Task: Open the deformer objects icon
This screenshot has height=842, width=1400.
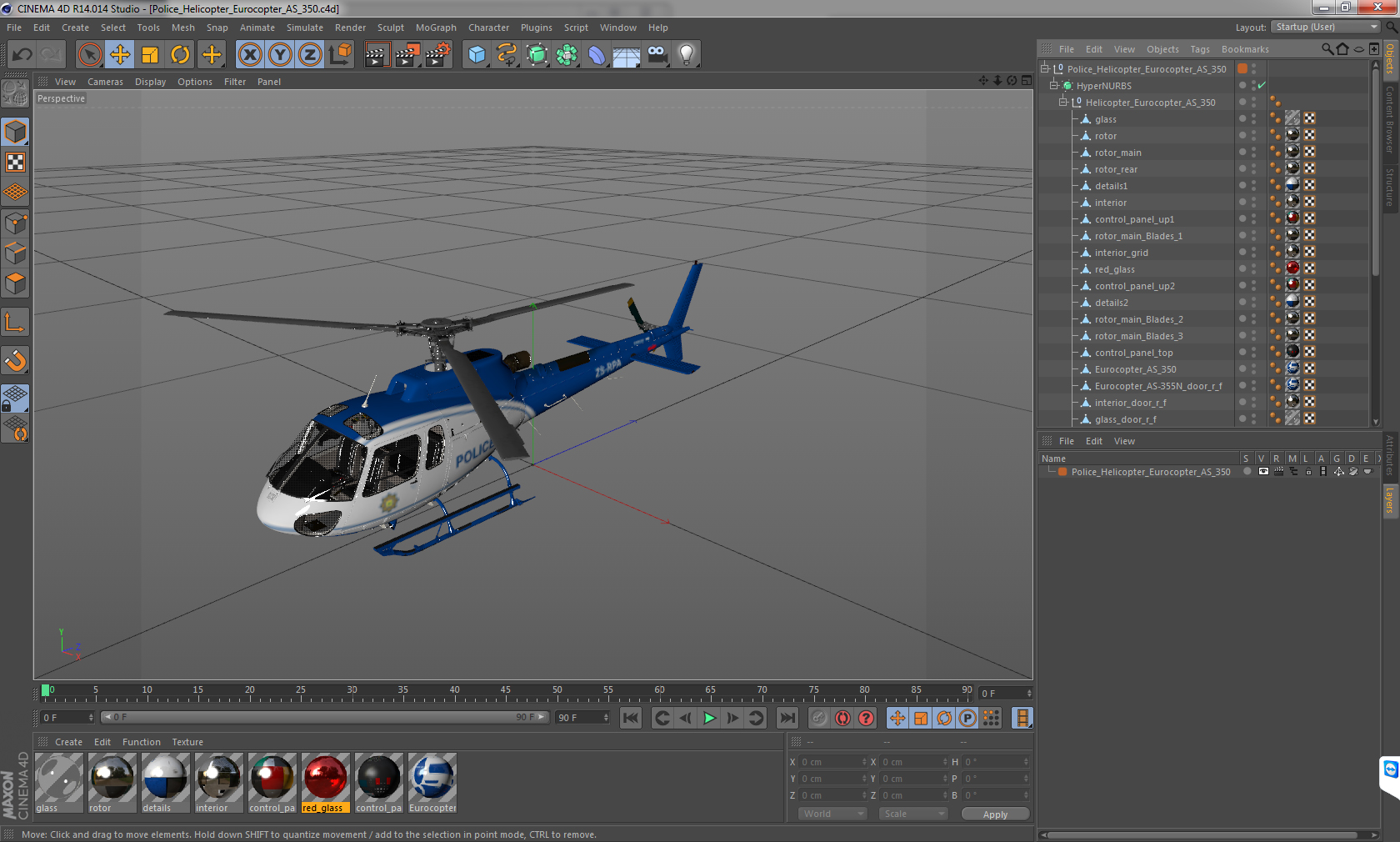Action: click(597, 55)
